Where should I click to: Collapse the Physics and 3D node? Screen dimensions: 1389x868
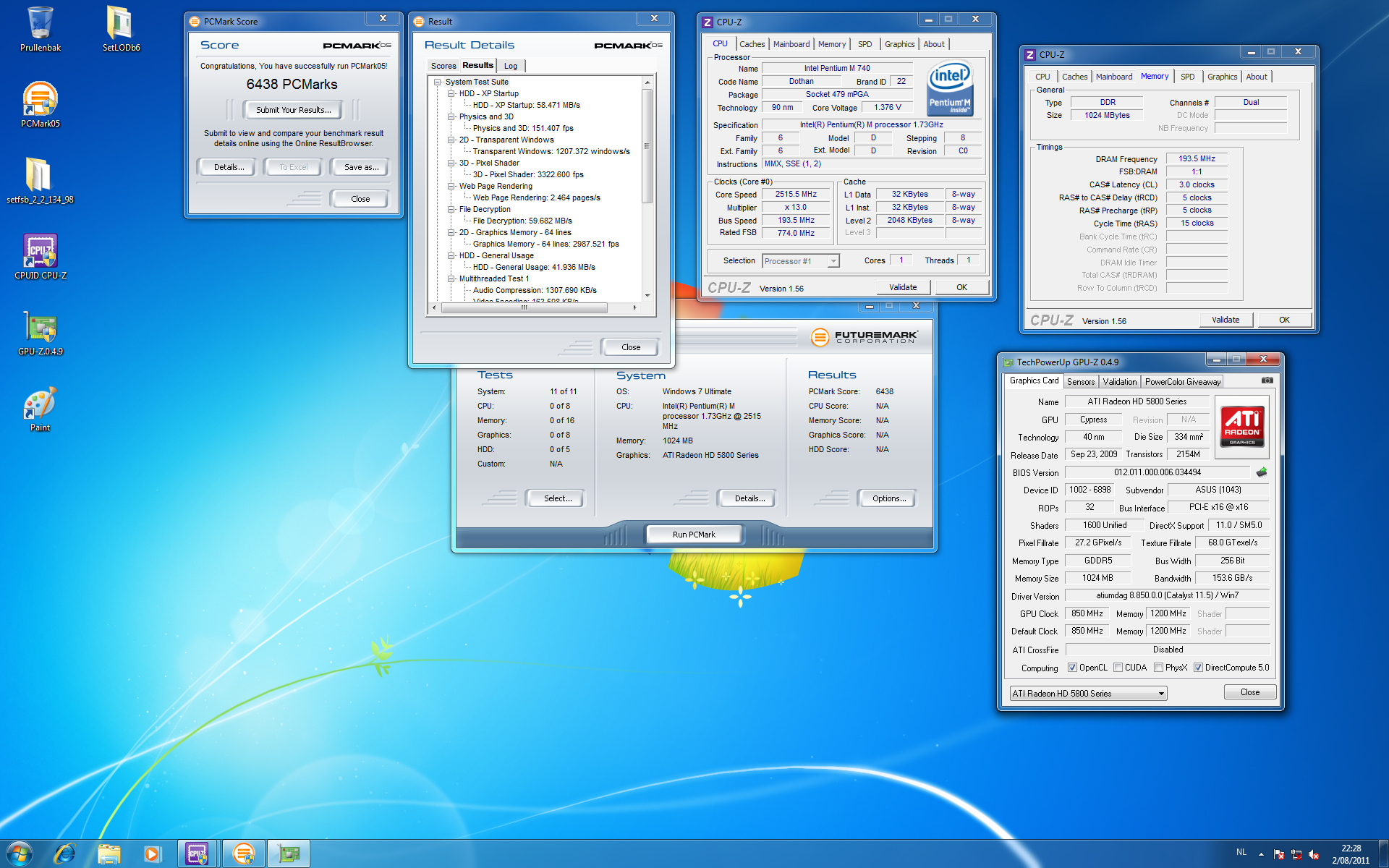[x=451, y=117]
